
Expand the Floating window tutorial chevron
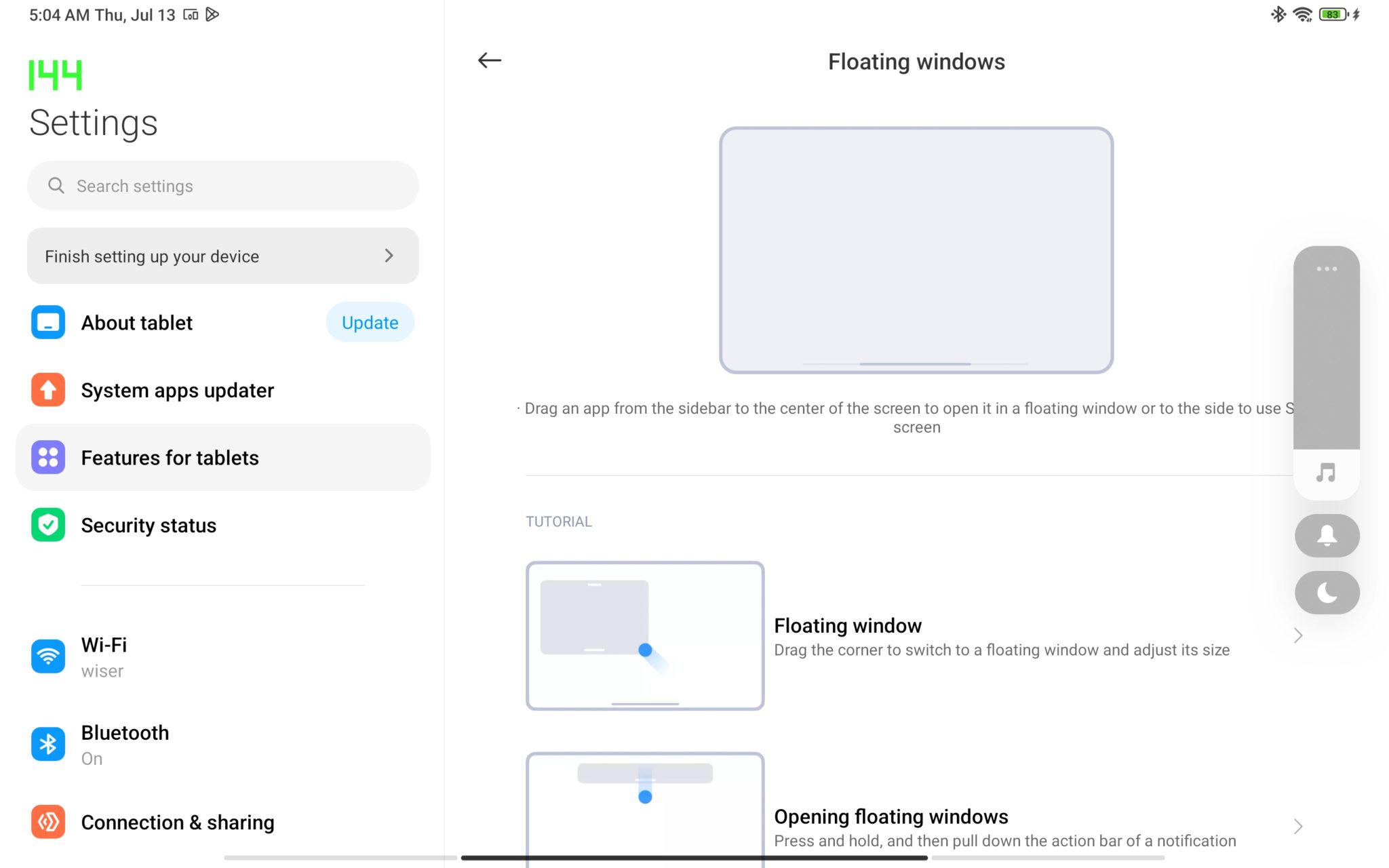click(1297, 635)
